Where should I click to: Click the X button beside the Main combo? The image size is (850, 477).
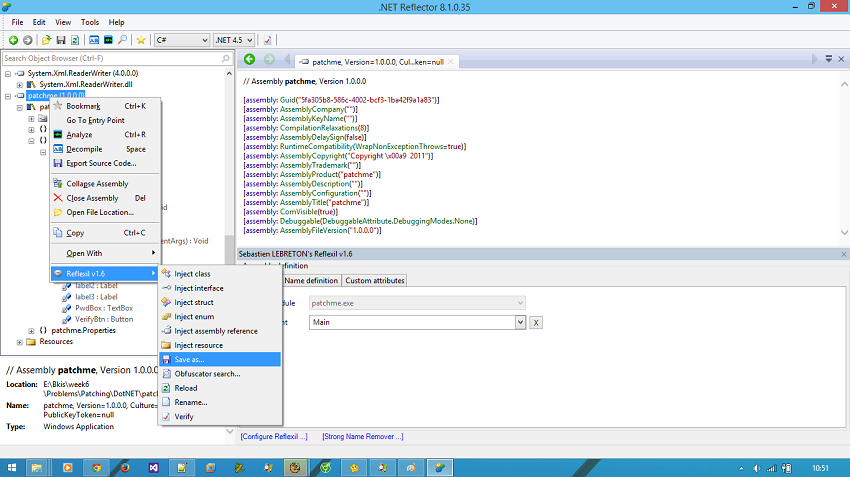536,323
